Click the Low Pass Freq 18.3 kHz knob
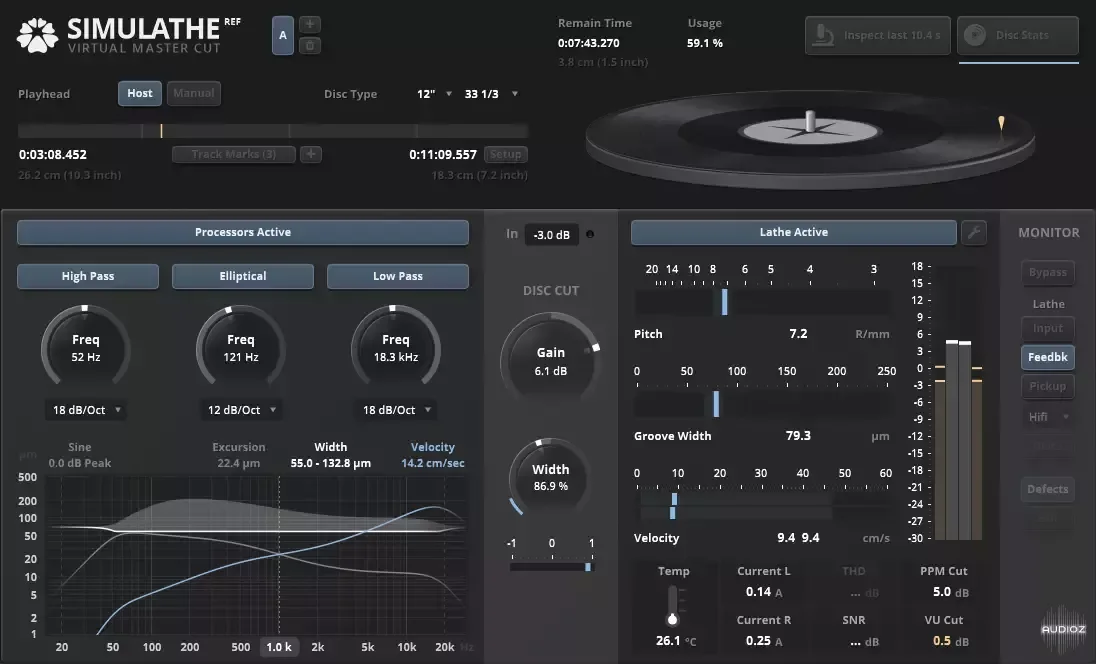The height and width of the screenshot is (664, 1096). [x=396, y=347]
